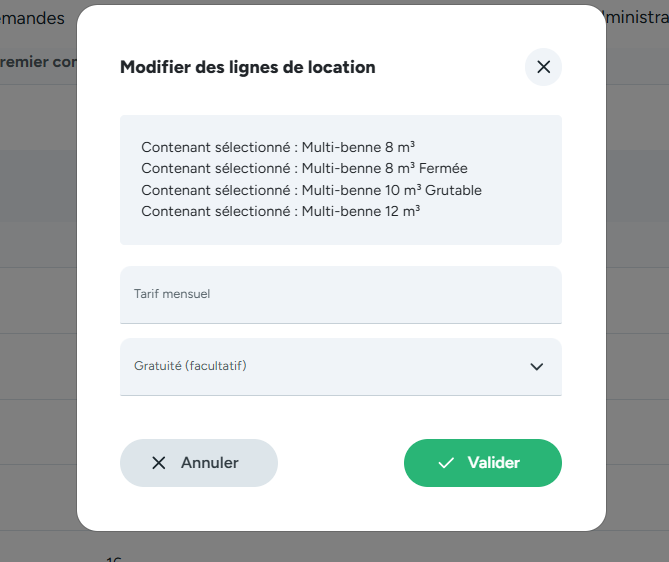Click the checkmark icon on the Valider button
Screen dimensions: 669x562
446,463
